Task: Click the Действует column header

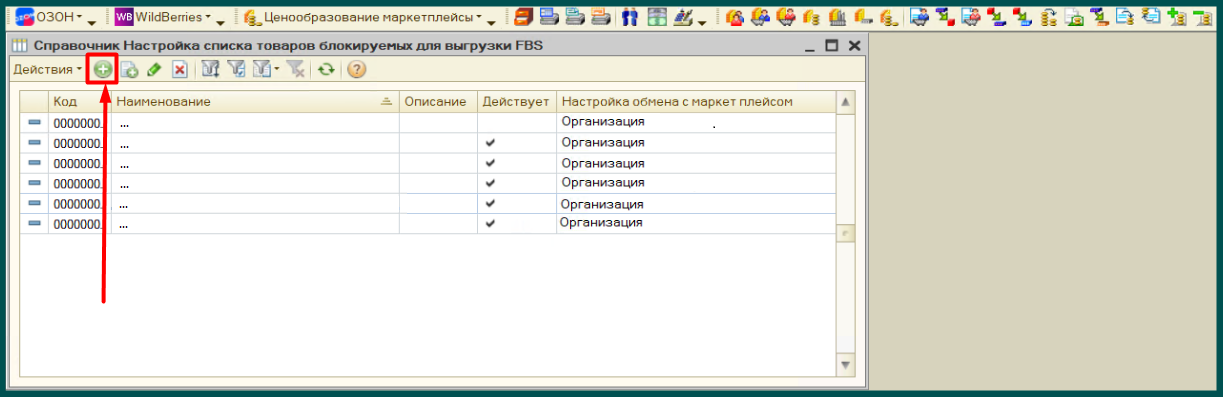Action: (516, 102)
